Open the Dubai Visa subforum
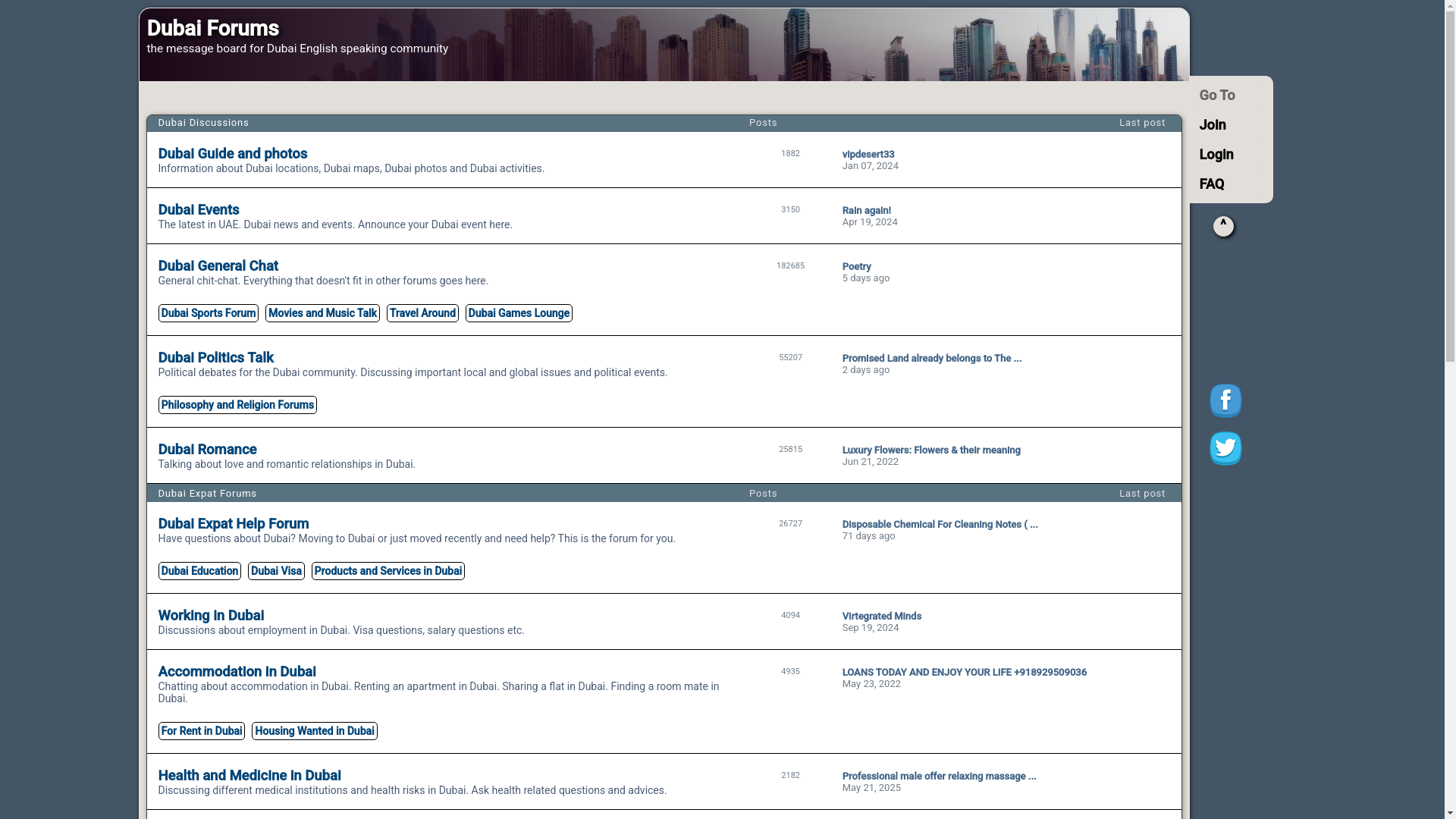Image resolution: width=1456 pixels, height=819 pixels. point(276,571)
